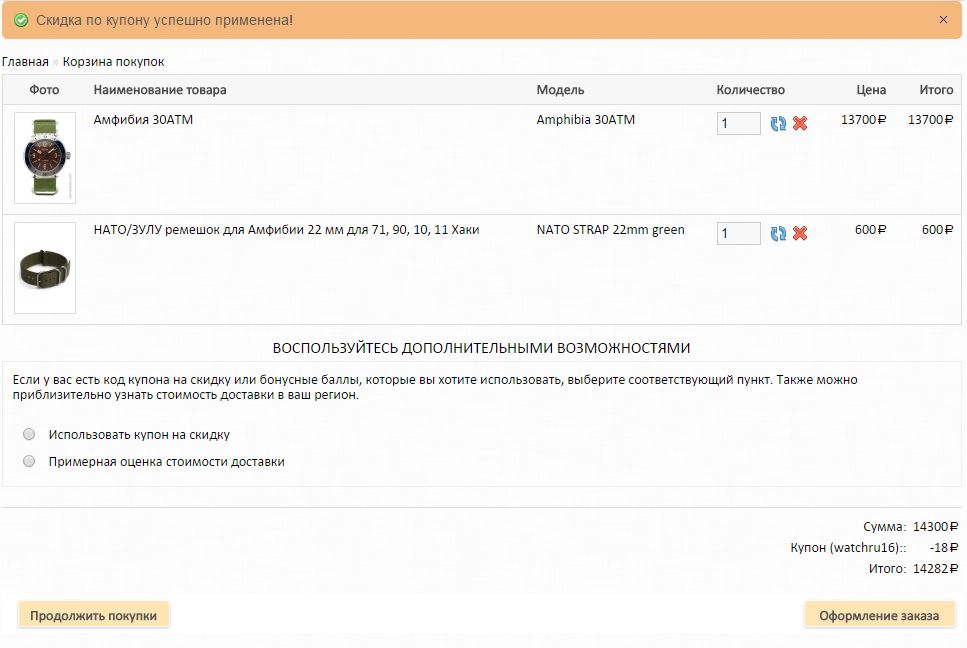
Task: Click the green checkmark success icon
Action: (x=21, y=20)
